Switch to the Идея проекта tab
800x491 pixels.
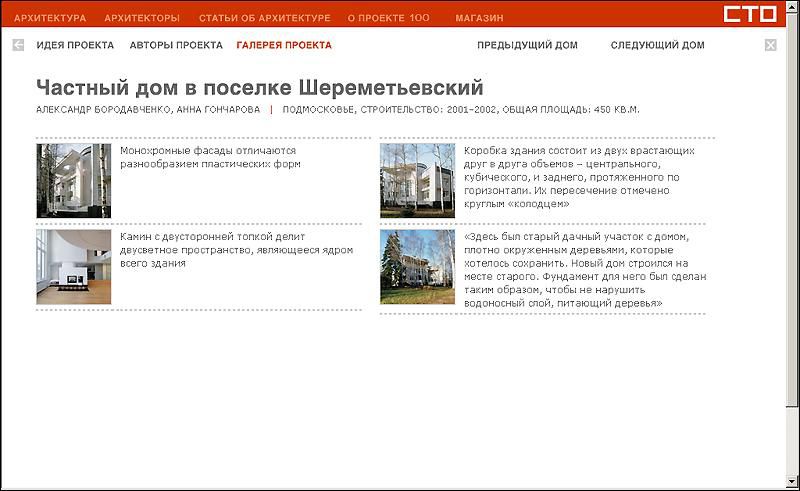(x=75, y=45)
